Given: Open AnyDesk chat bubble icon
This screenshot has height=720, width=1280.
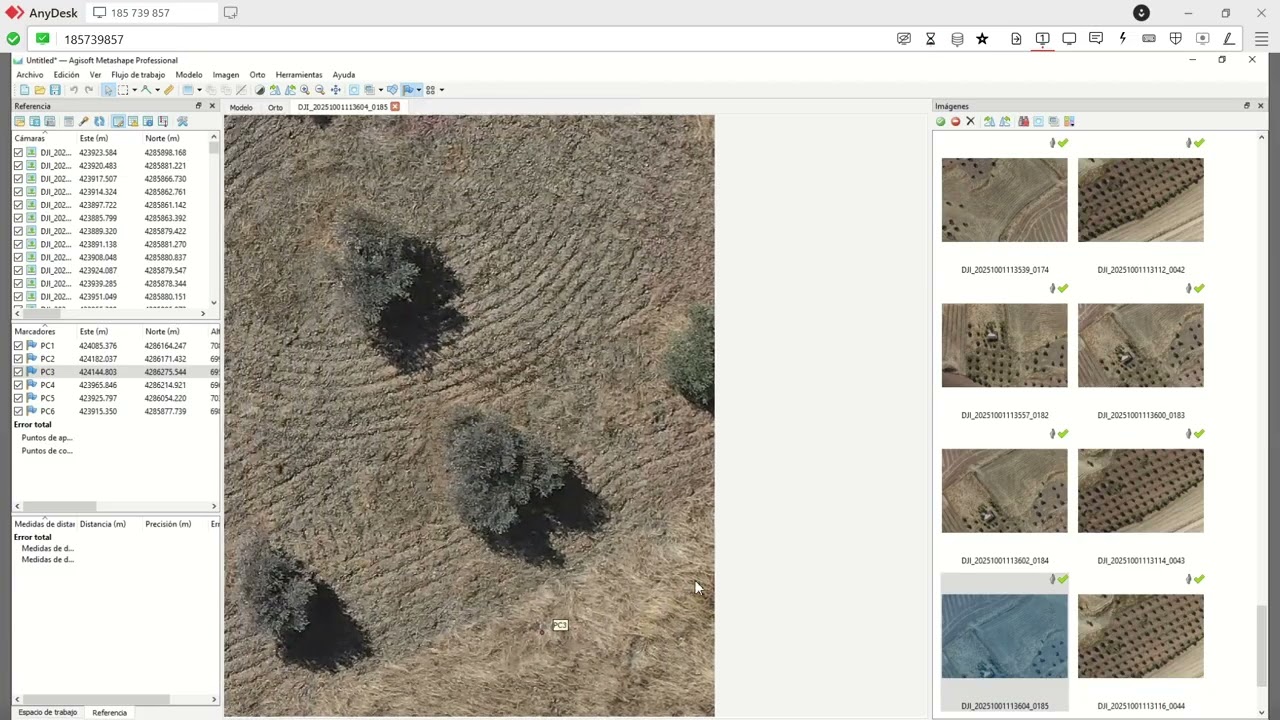Looking at the screenshot, I should [x=1096, y=39].
